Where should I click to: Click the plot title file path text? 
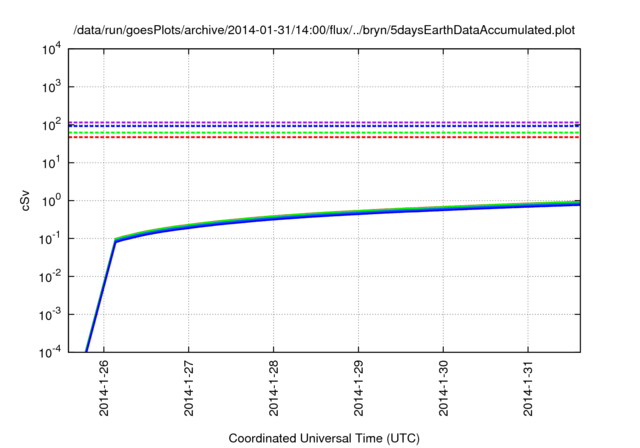pos(324,30)
